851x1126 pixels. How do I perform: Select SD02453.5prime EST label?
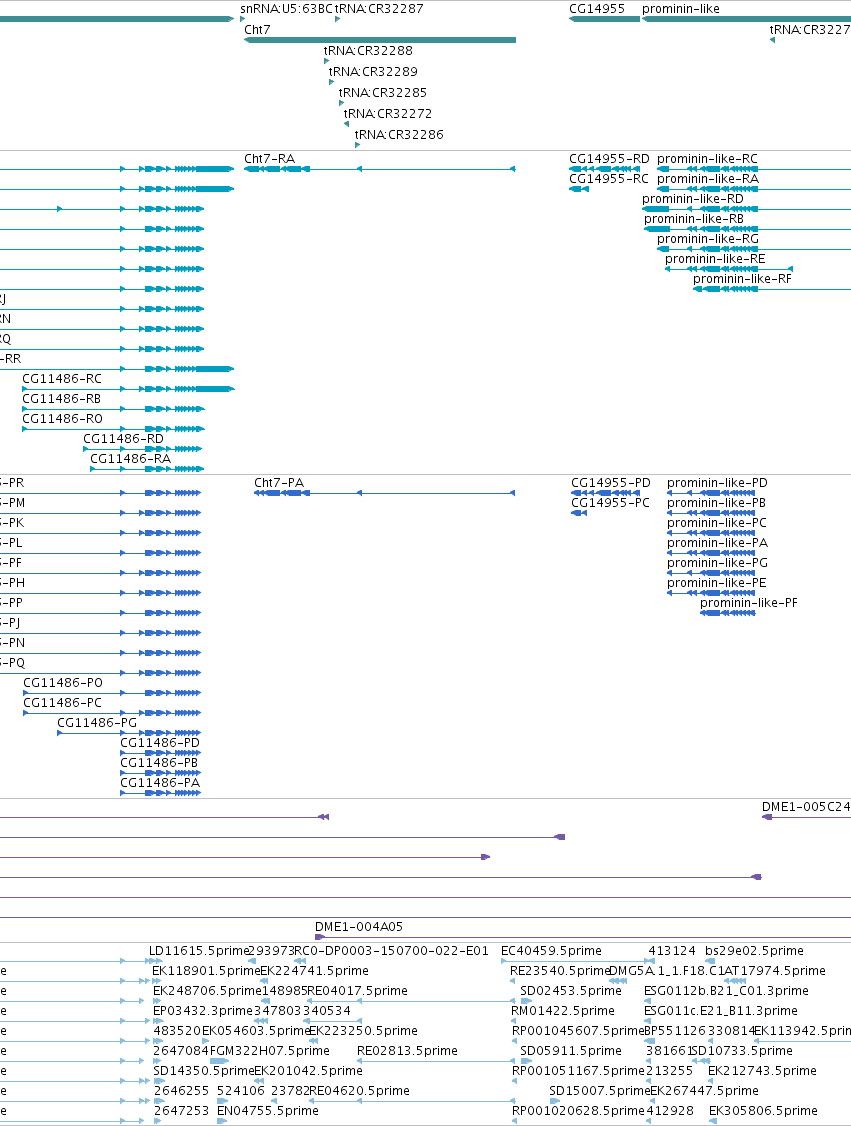571,991
